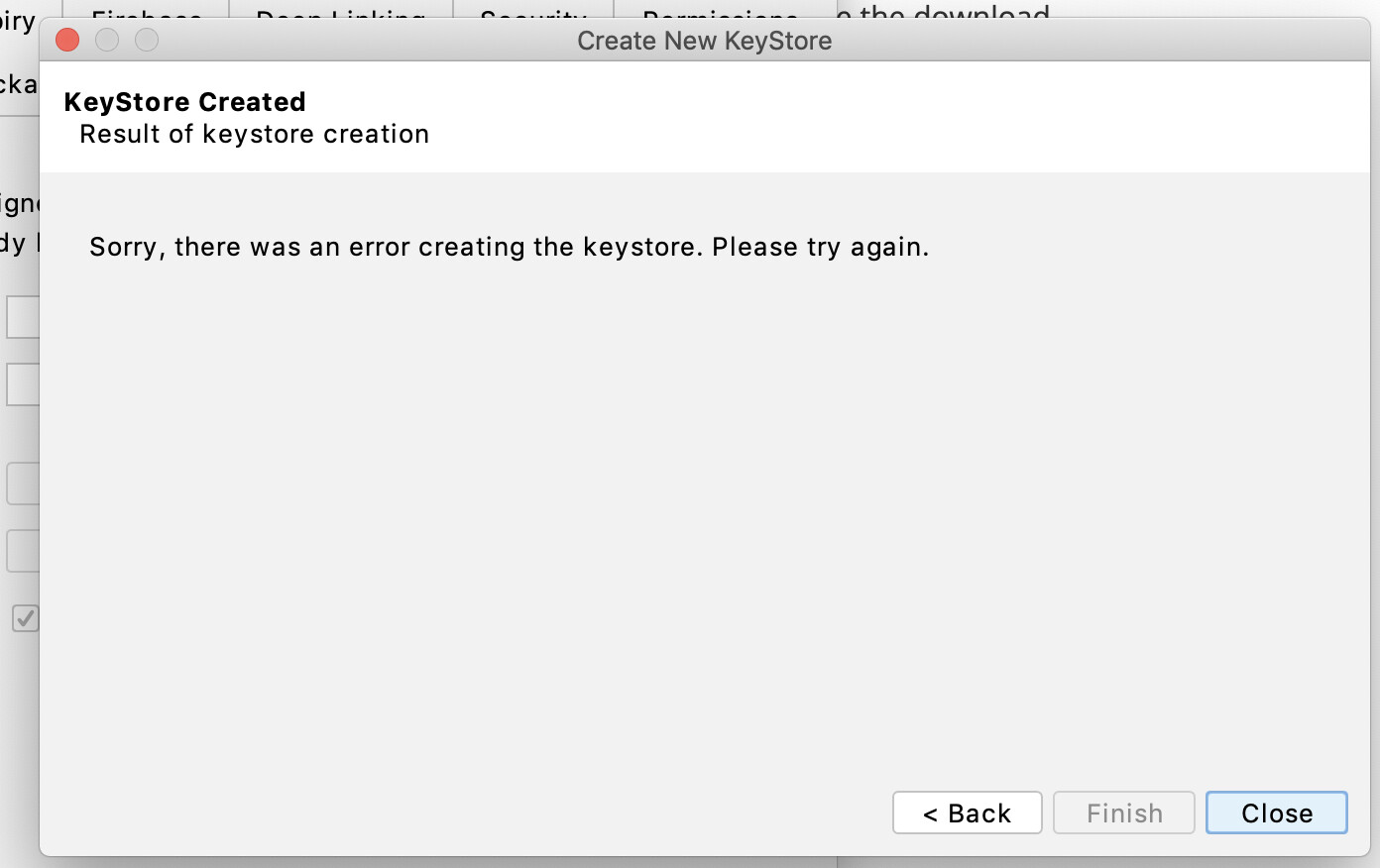Click the < Back button

[x=967, y=813]
